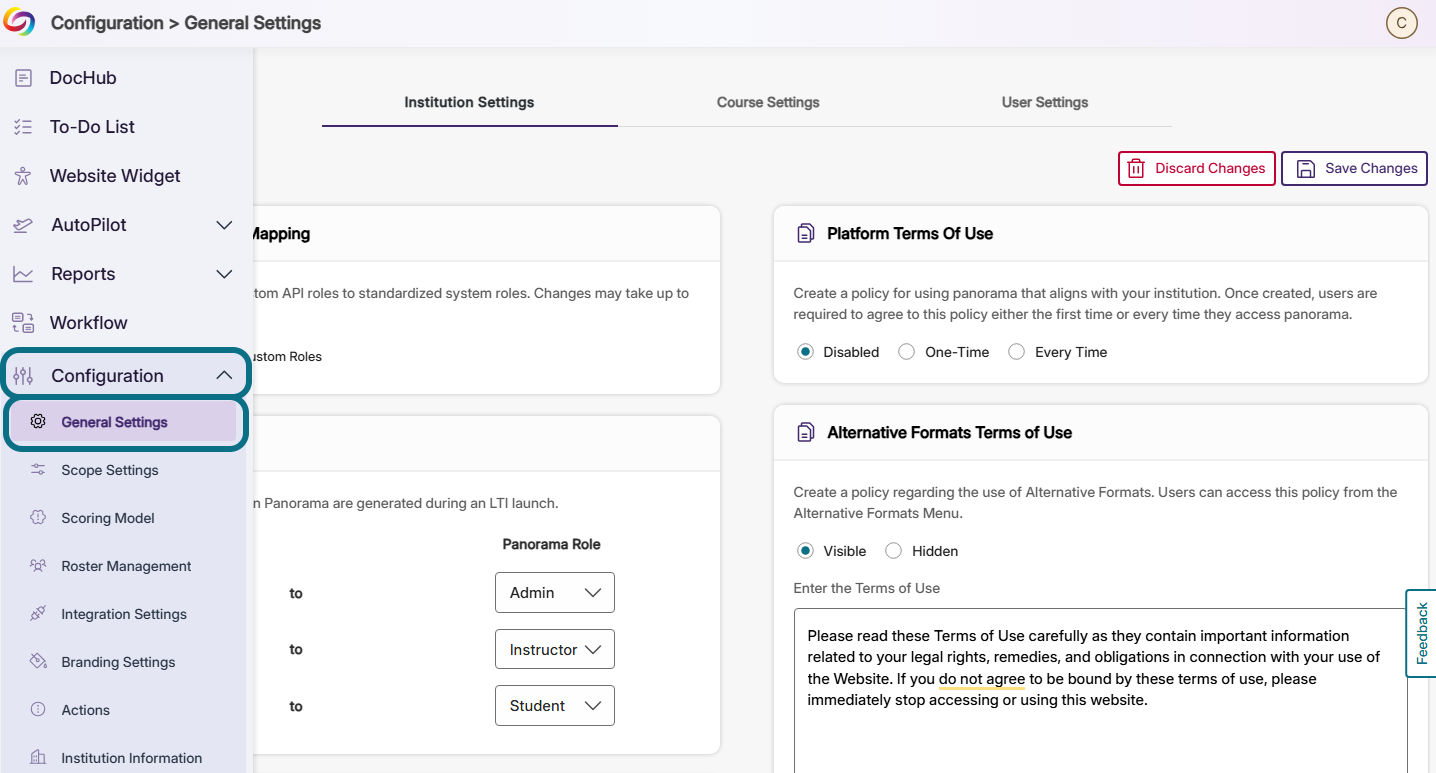Open the Admin role dropdown
Viewport: 1436px width, 773px height.
click(555, 593)
